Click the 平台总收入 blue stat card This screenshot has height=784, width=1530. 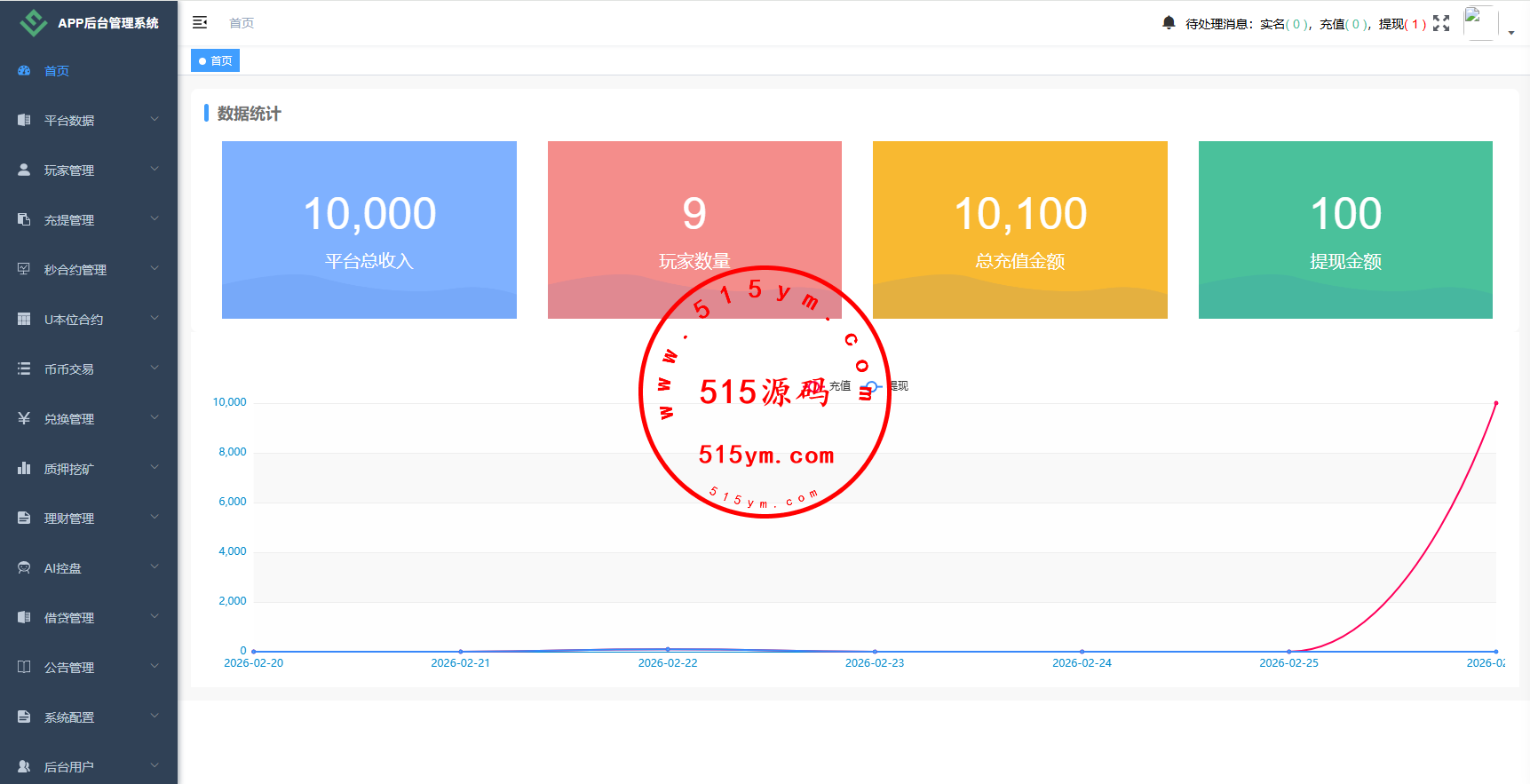coord(369,229)
